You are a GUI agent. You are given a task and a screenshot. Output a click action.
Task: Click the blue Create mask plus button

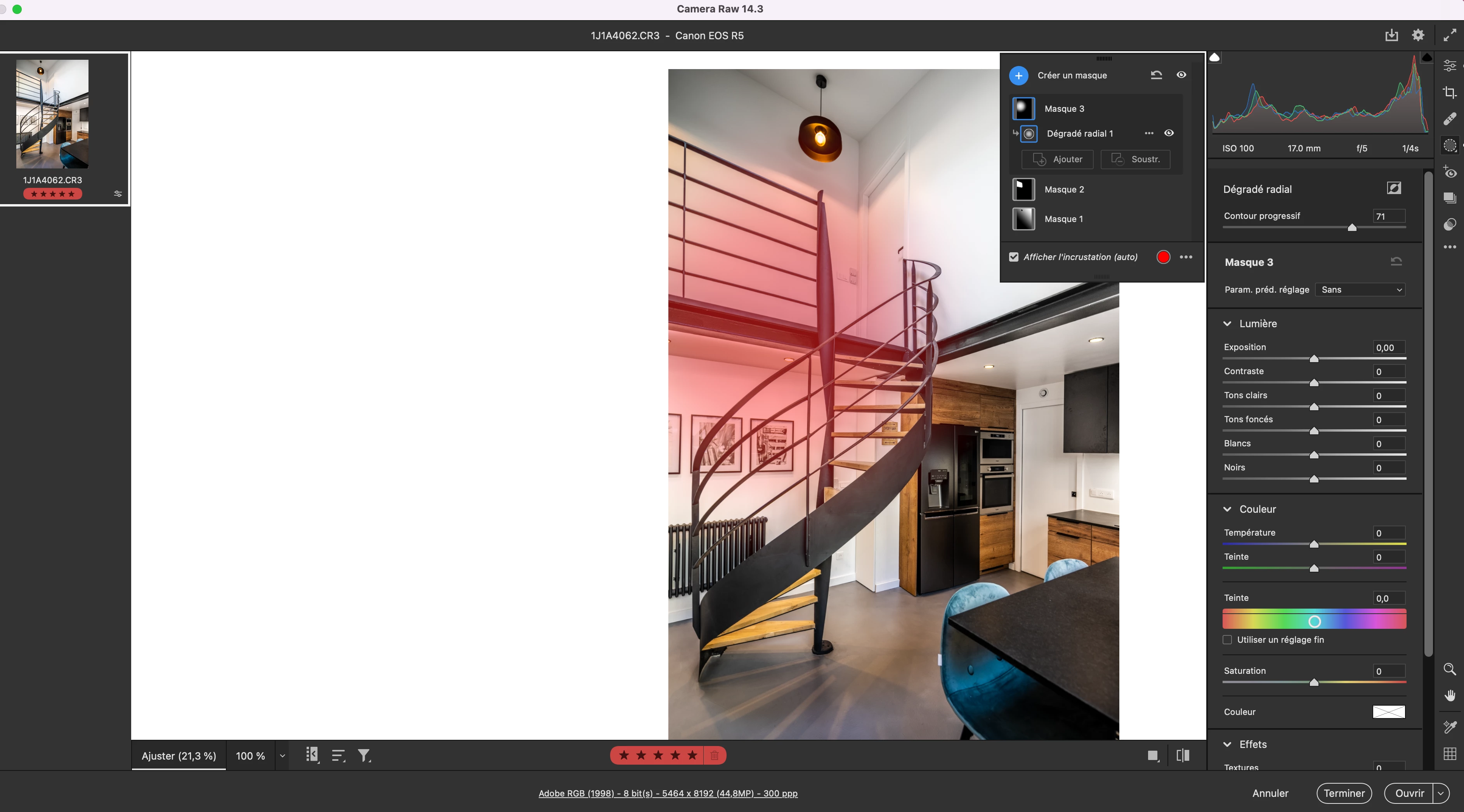1018,75
